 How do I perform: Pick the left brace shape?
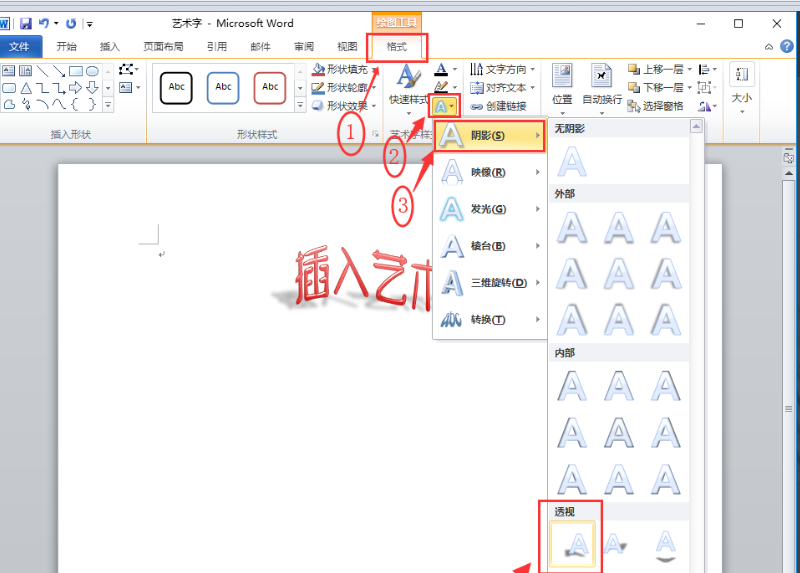point(76,105)
